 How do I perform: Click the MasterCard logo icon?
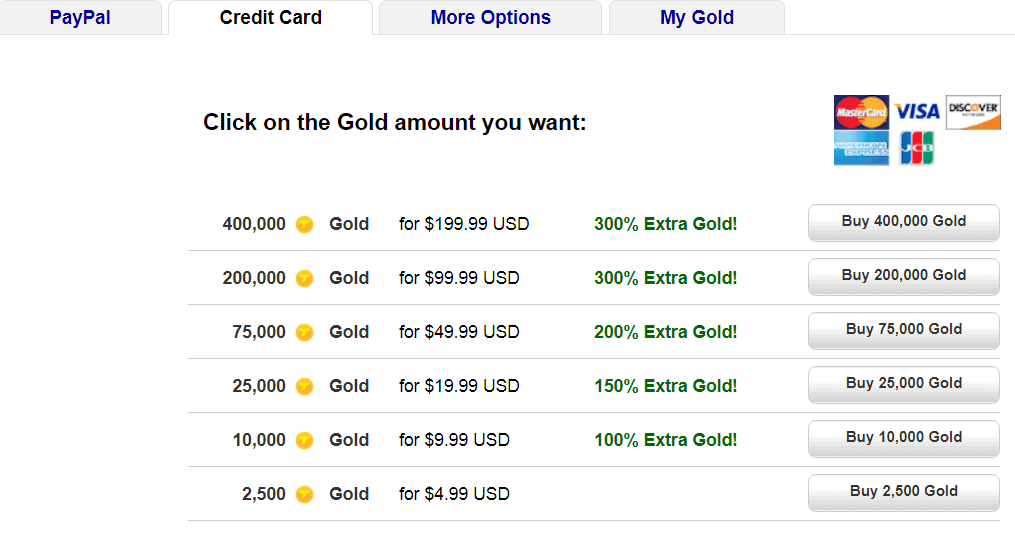coord(861,112)
